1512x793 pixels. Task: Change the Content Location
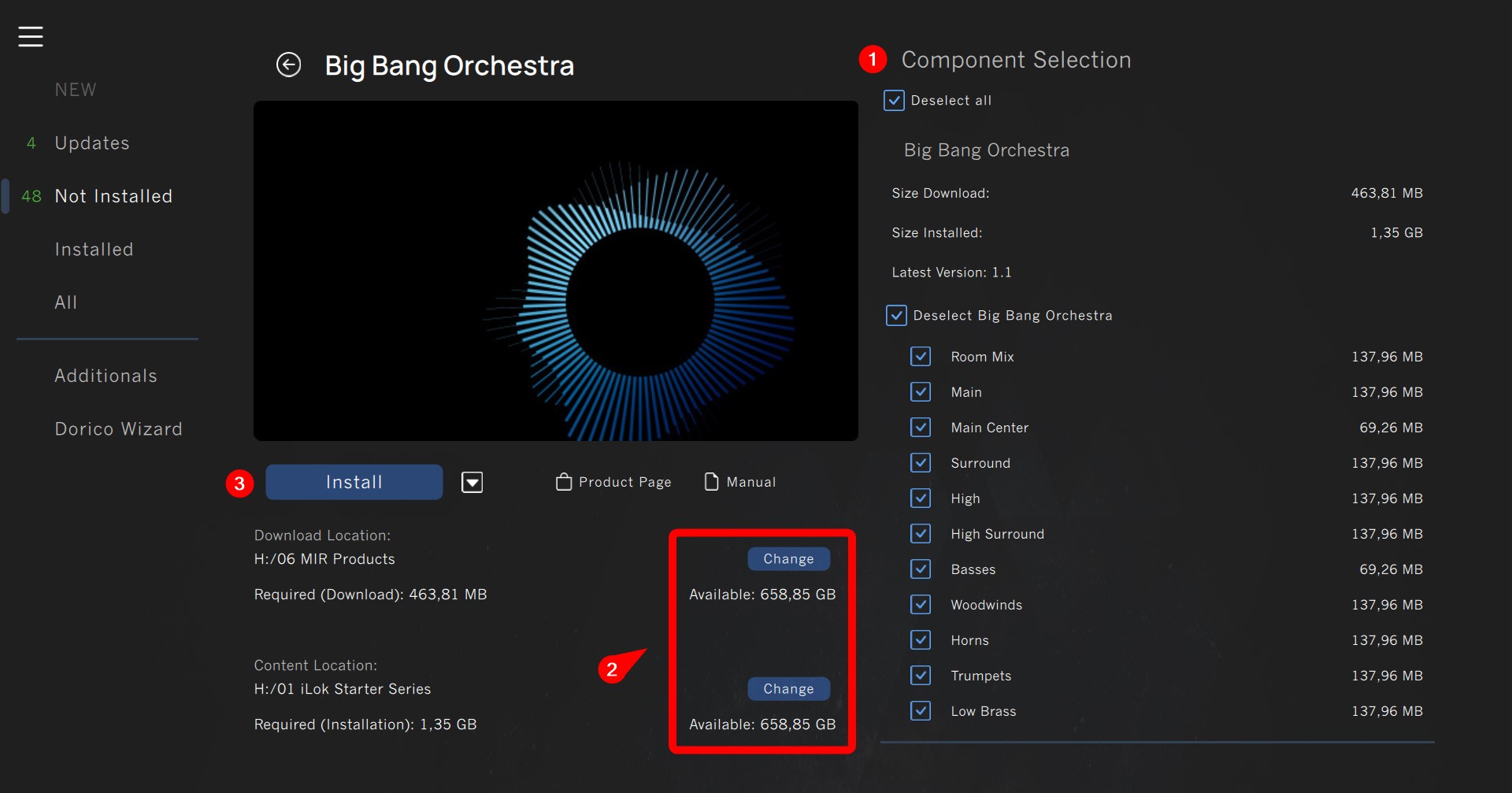coord(788,688)
